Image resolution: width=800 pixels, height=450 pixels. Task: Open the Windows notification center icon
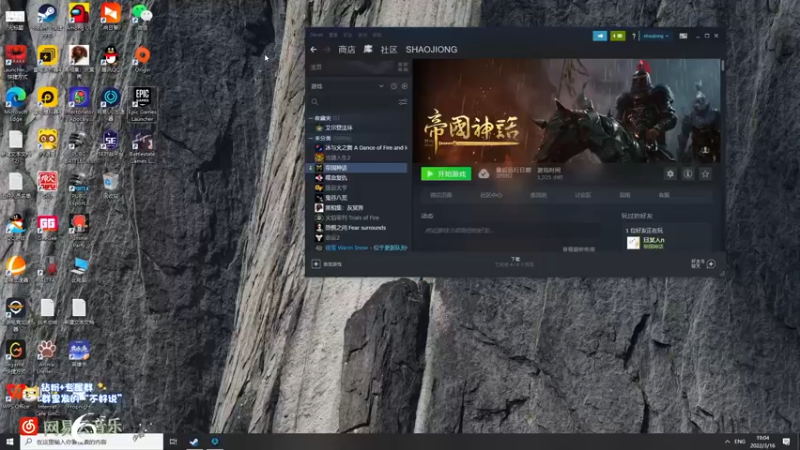[786, 441]
